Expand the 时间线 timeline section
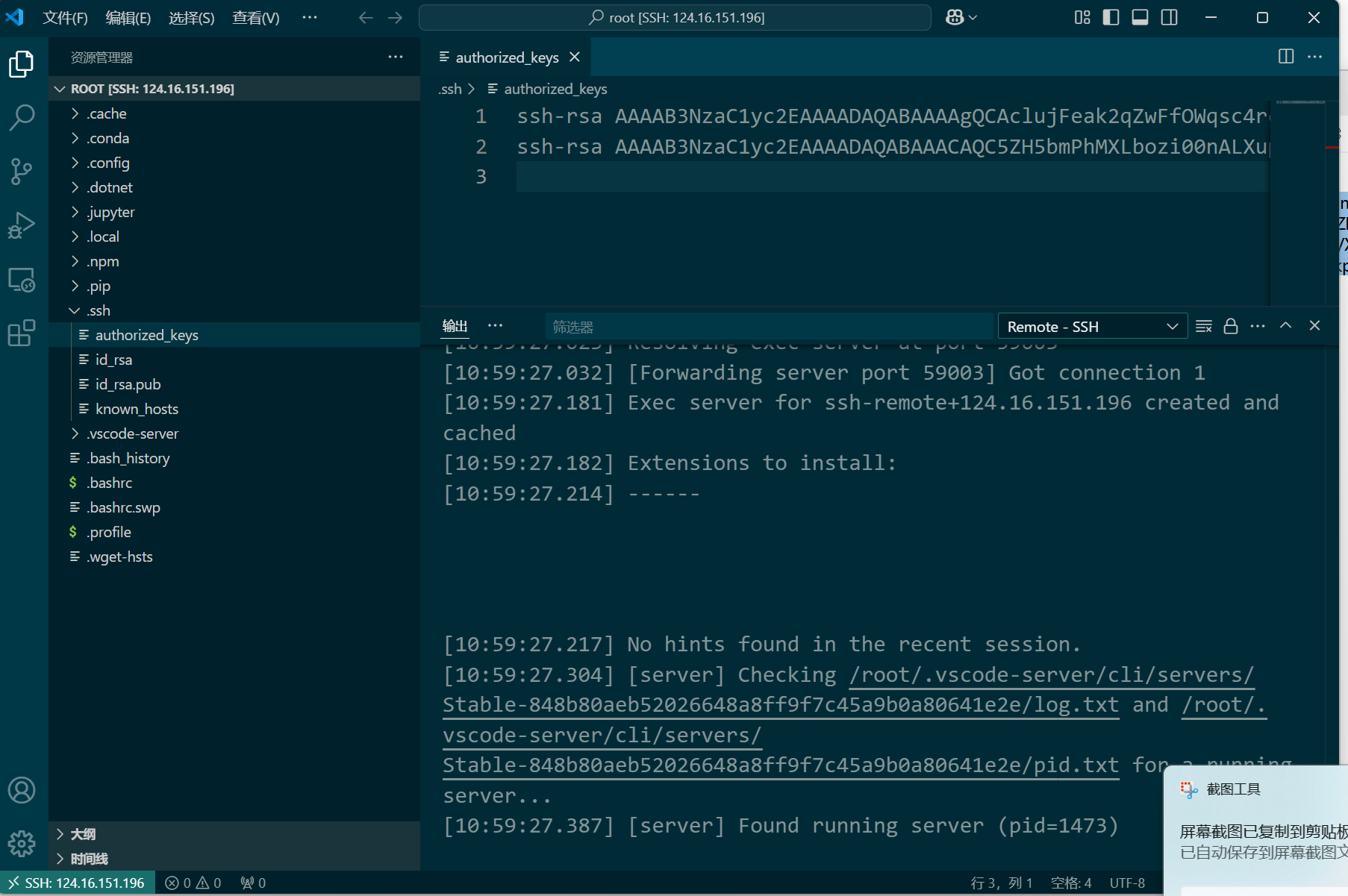Image resolution: width=1348 pixels, height=896 pixels. [234, 859]
